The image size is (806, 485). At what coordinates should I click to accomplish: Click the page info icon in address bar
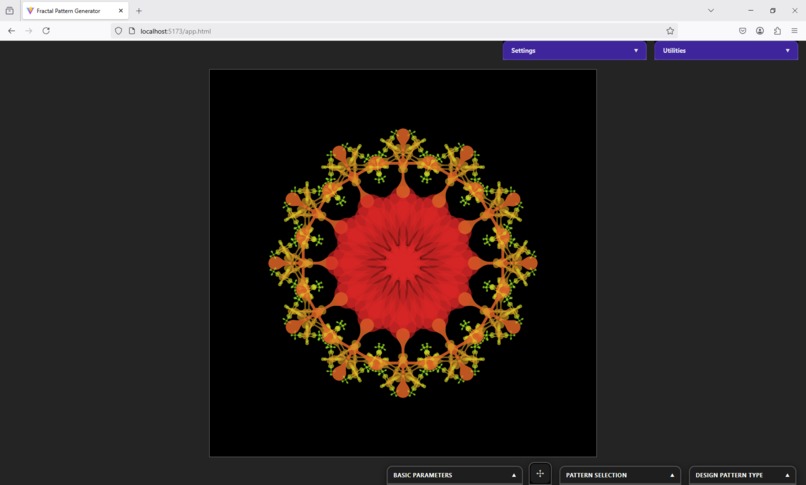(132, 31)
